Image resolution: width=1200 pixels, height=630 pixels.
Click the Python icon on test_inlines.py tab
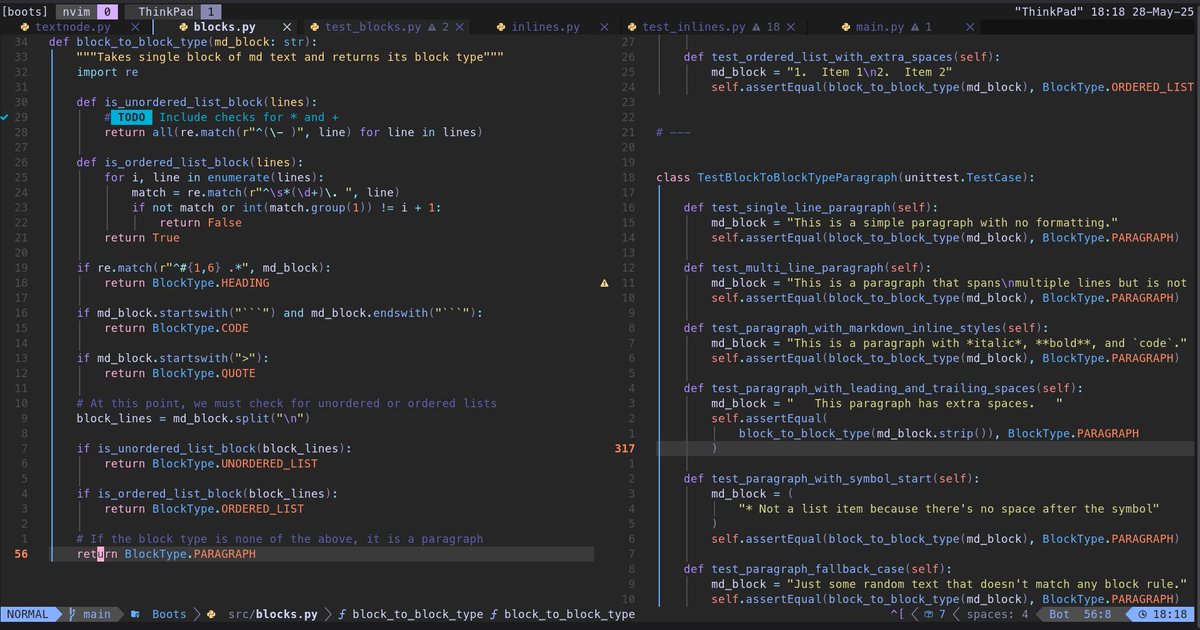[633, 27]
